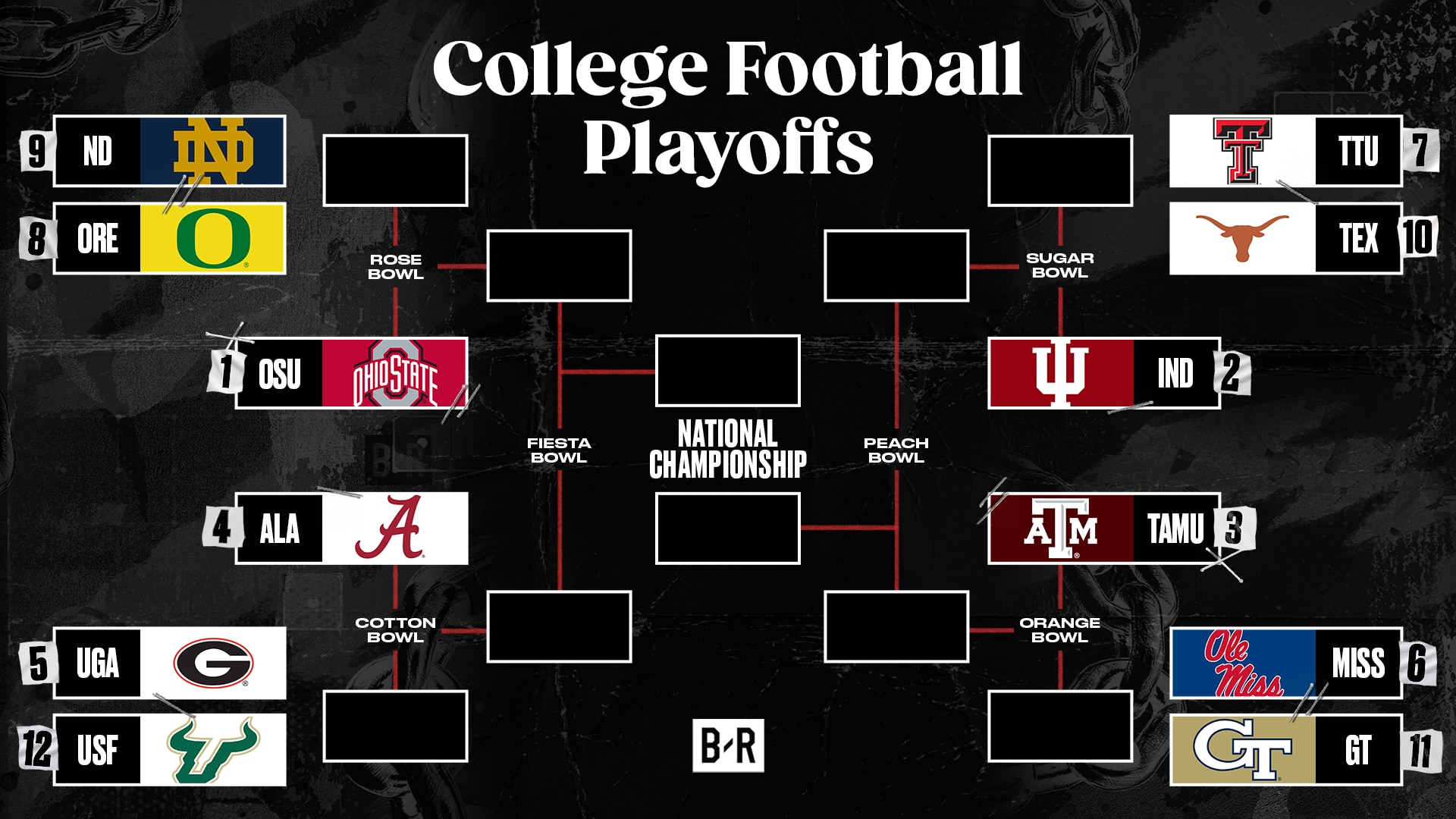Select the Texas A&M logo
The height and width of the screenshot is (819, 1456).
(x=1060, y=529)
